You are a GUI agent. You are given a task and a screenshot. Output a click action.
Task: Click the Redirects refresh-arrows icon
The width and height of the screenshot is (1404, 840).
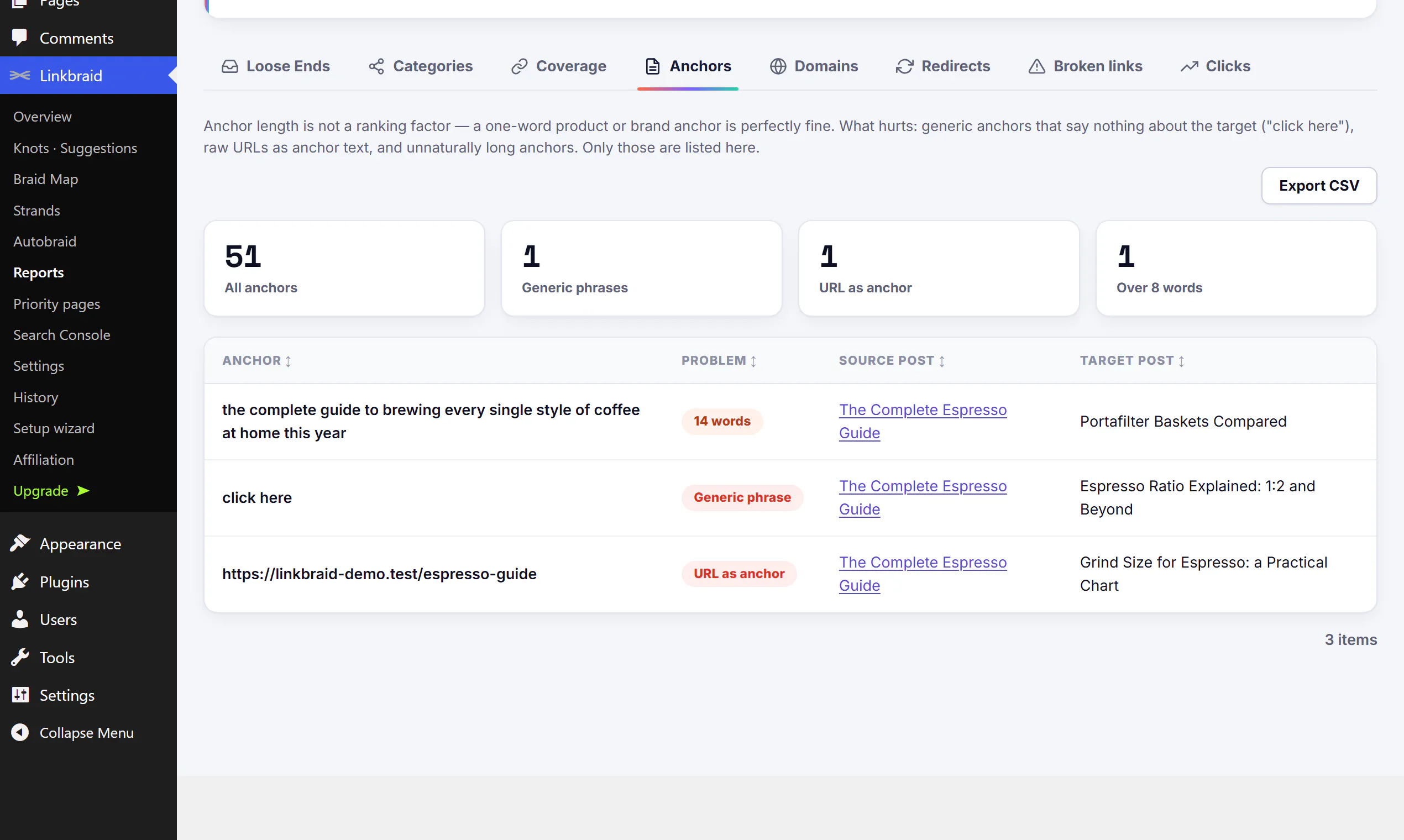coord(905,66)
